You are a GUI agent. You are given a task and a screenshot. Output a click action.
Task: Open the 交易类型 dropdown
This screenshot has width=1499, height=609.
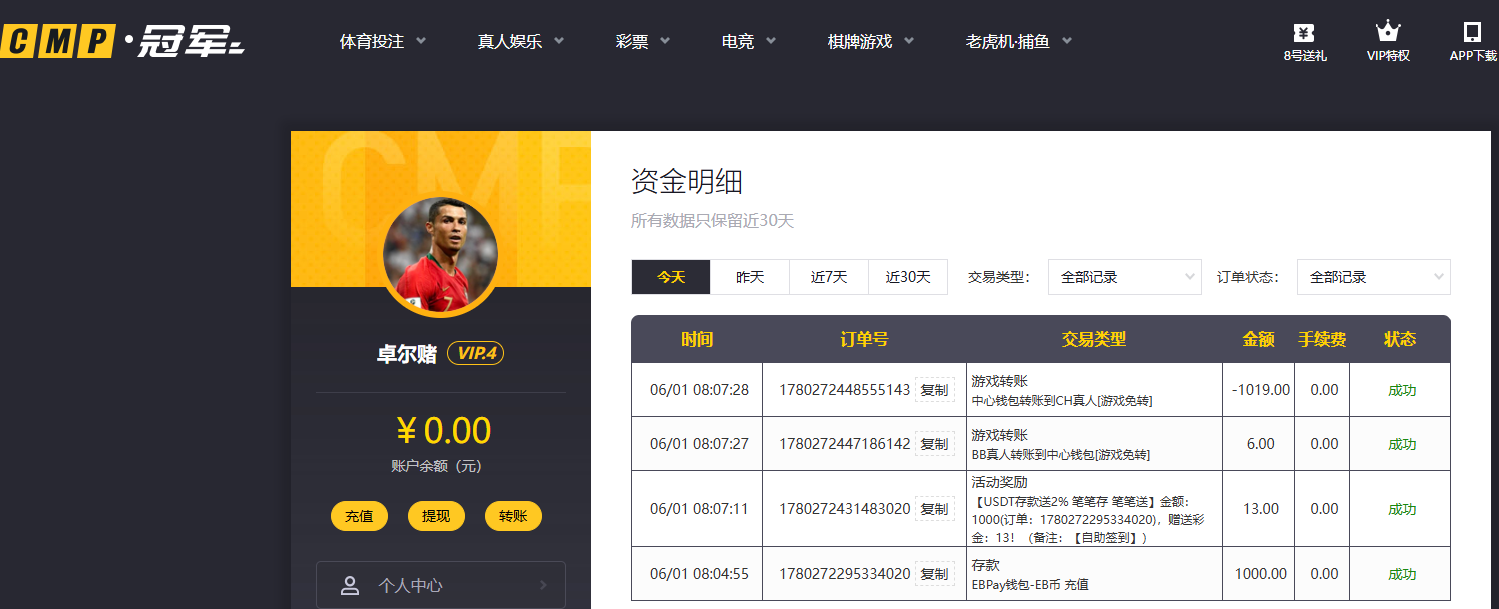[1124, 277]
